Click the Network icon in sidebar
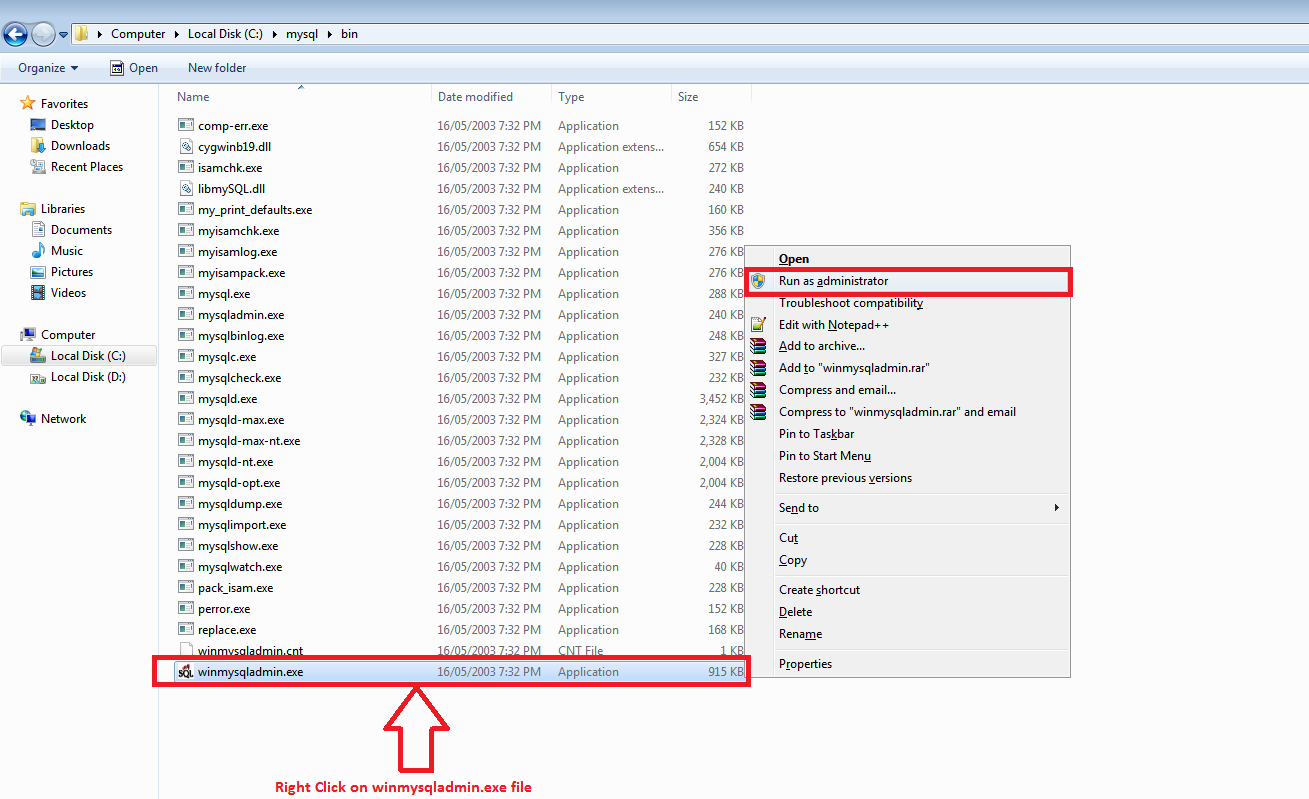Image resolution: width=1309 pixels, height=799 pixels. point(28,419)
